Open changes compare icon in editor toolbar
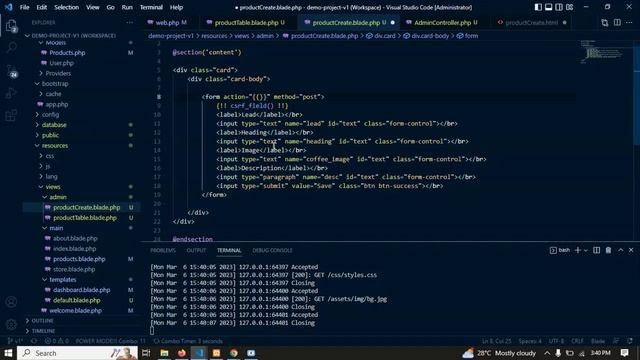This screenshot has width=640, height=360. 604,22
